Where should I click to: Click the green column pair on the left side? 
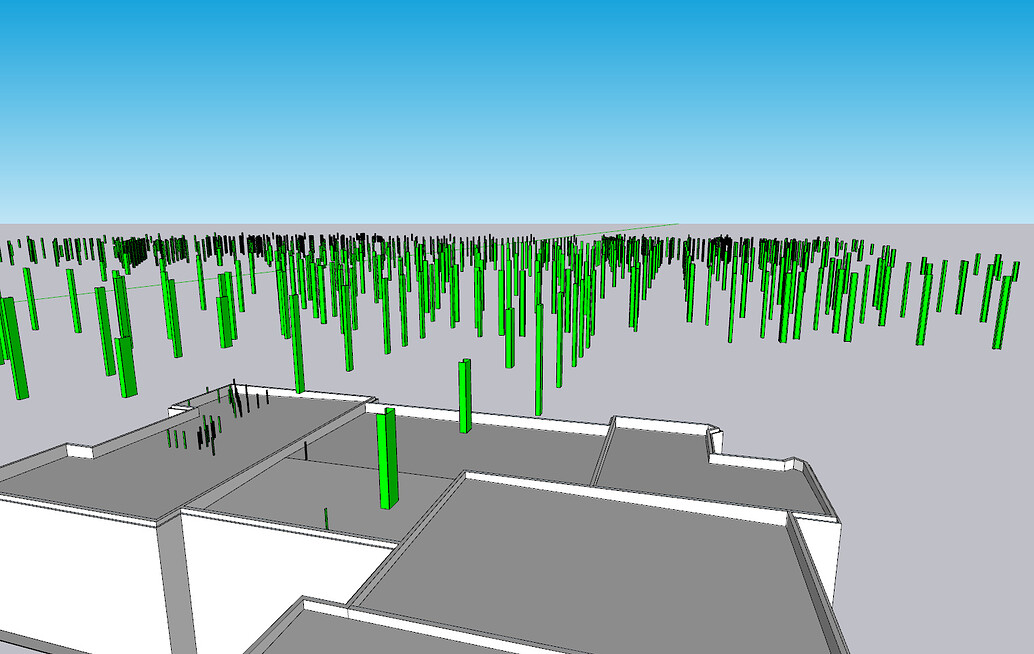point(125,340)
